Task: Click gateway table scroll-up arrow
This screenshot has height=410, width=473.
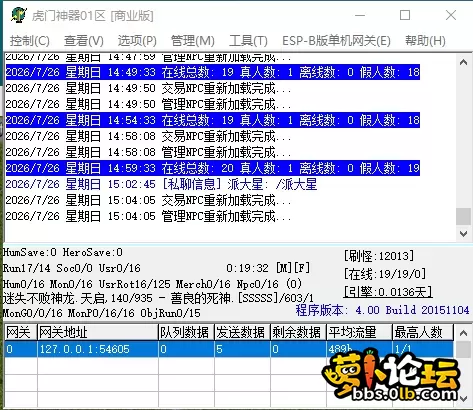Action: click(x=463, y=333)
